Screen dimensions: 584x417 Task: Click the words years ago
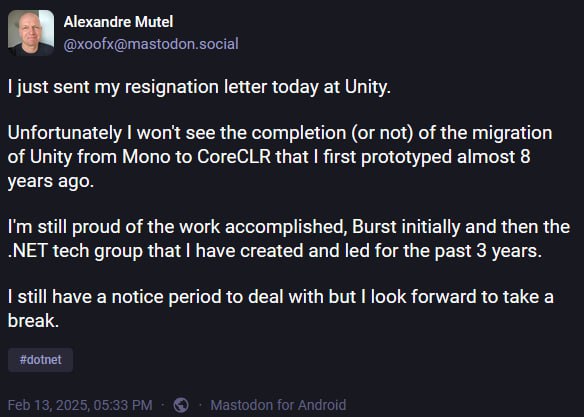[51, 181]
